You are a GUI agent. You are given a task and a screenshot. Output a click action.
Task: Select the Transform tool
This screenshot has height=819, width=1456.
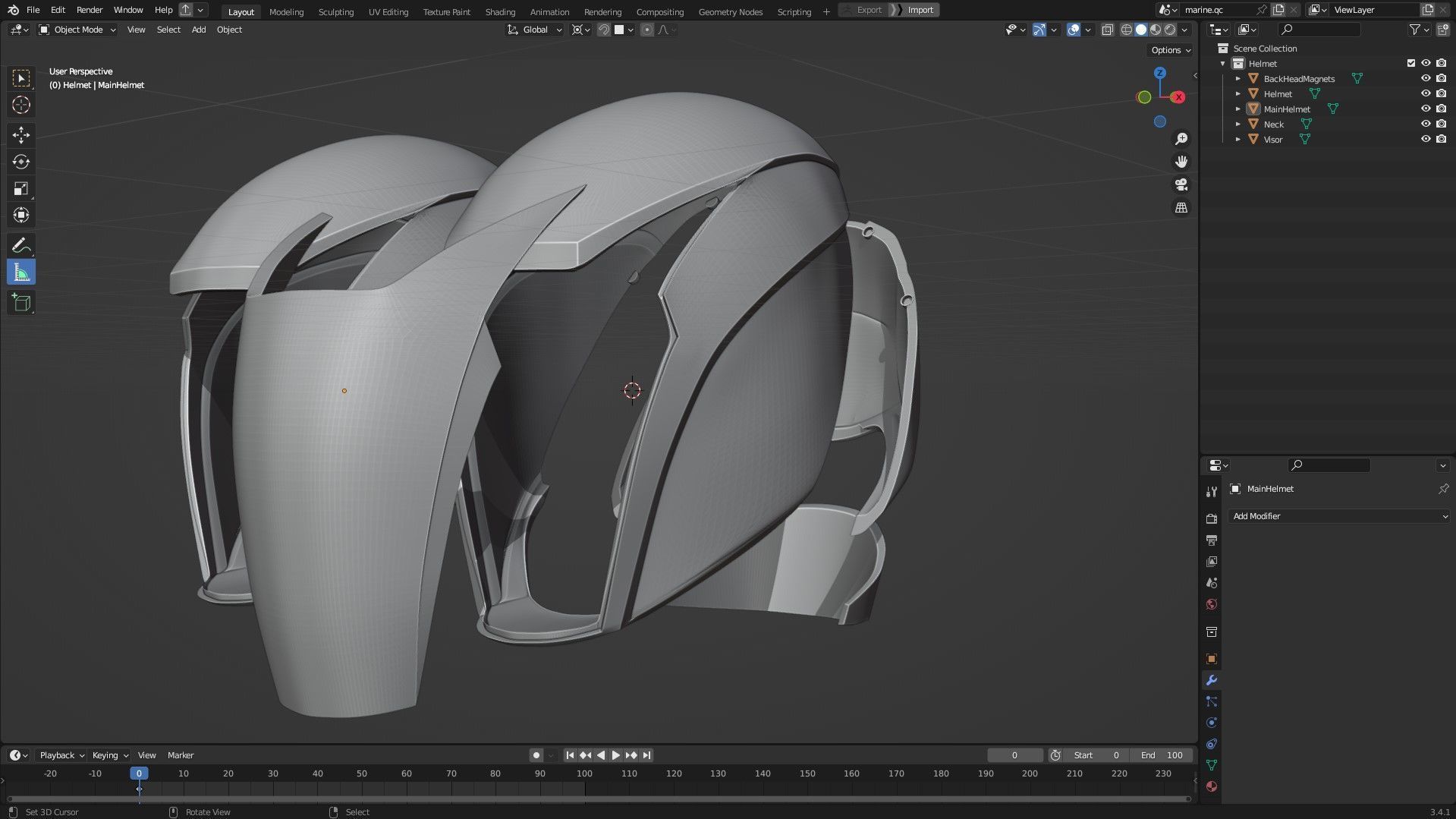[21, 215]
